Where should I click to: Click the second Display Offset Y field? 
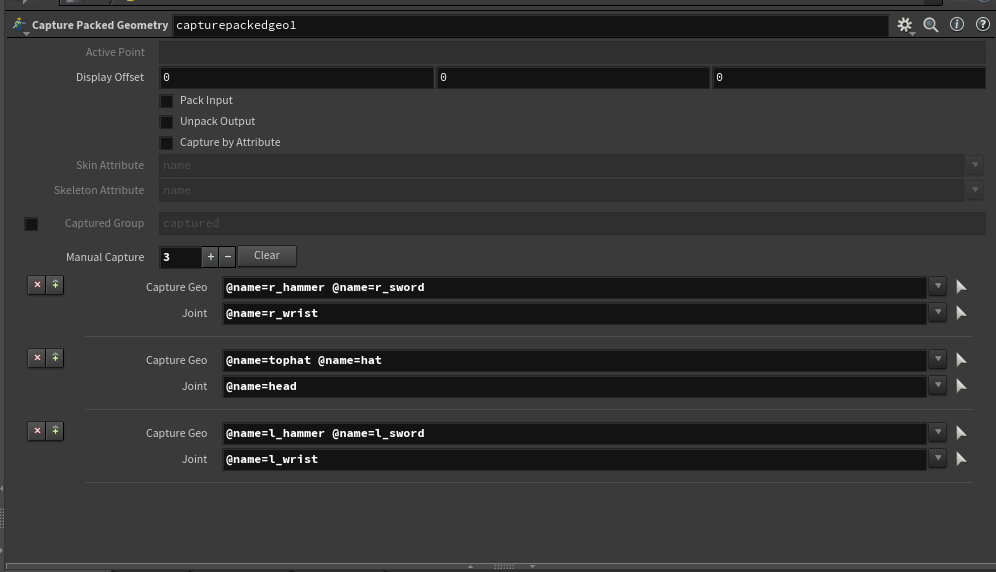[572, 78]
